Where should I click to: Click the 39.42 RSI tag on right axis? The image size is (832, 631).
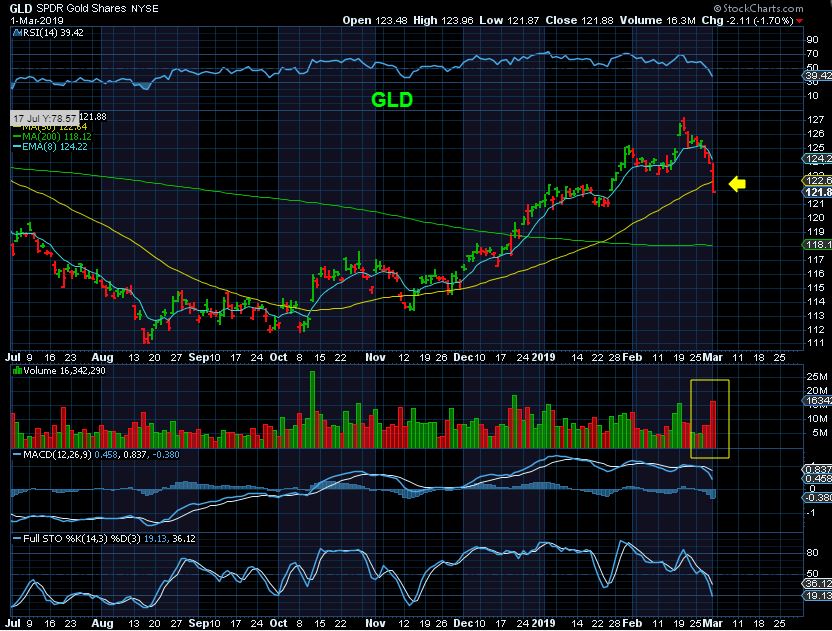pos(817,75)
